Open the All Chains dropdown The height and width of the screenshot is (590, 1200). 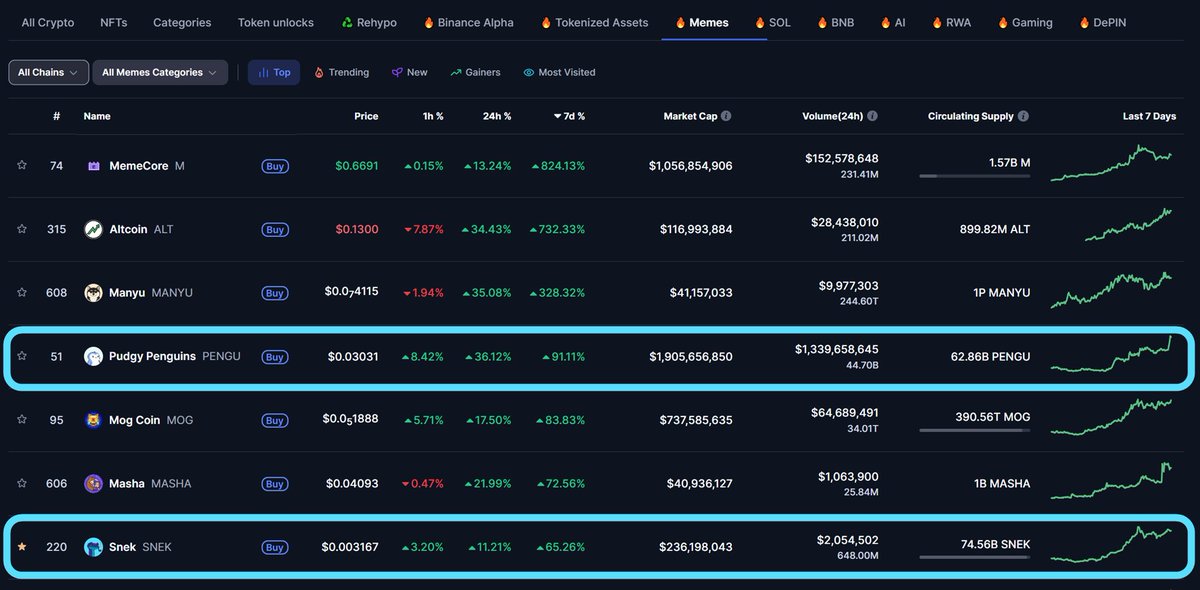point(48,72)
